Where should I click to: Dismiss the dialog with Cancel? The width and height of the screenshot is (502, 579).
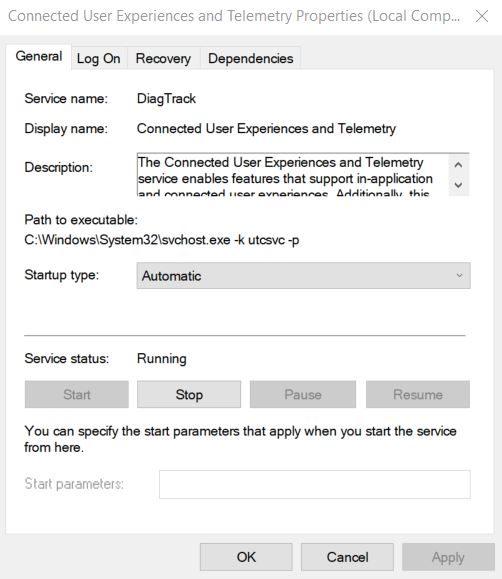pos(347,557)
